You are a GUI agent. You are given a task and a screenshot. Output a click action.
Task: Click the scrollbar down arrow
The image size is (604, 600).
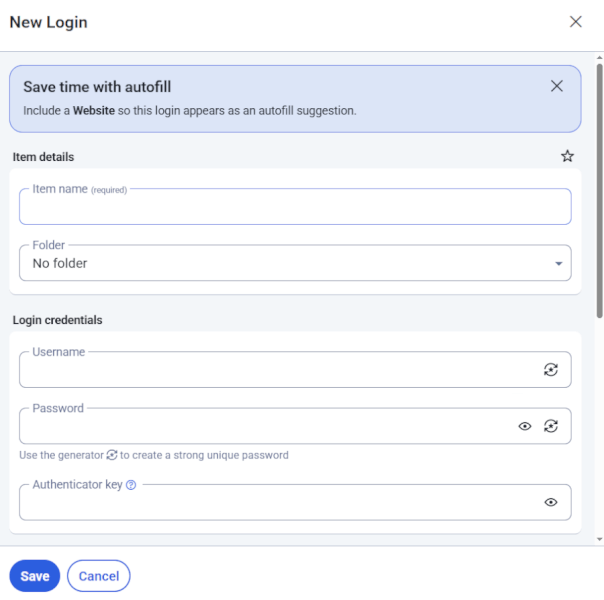[x=599, y=539]
